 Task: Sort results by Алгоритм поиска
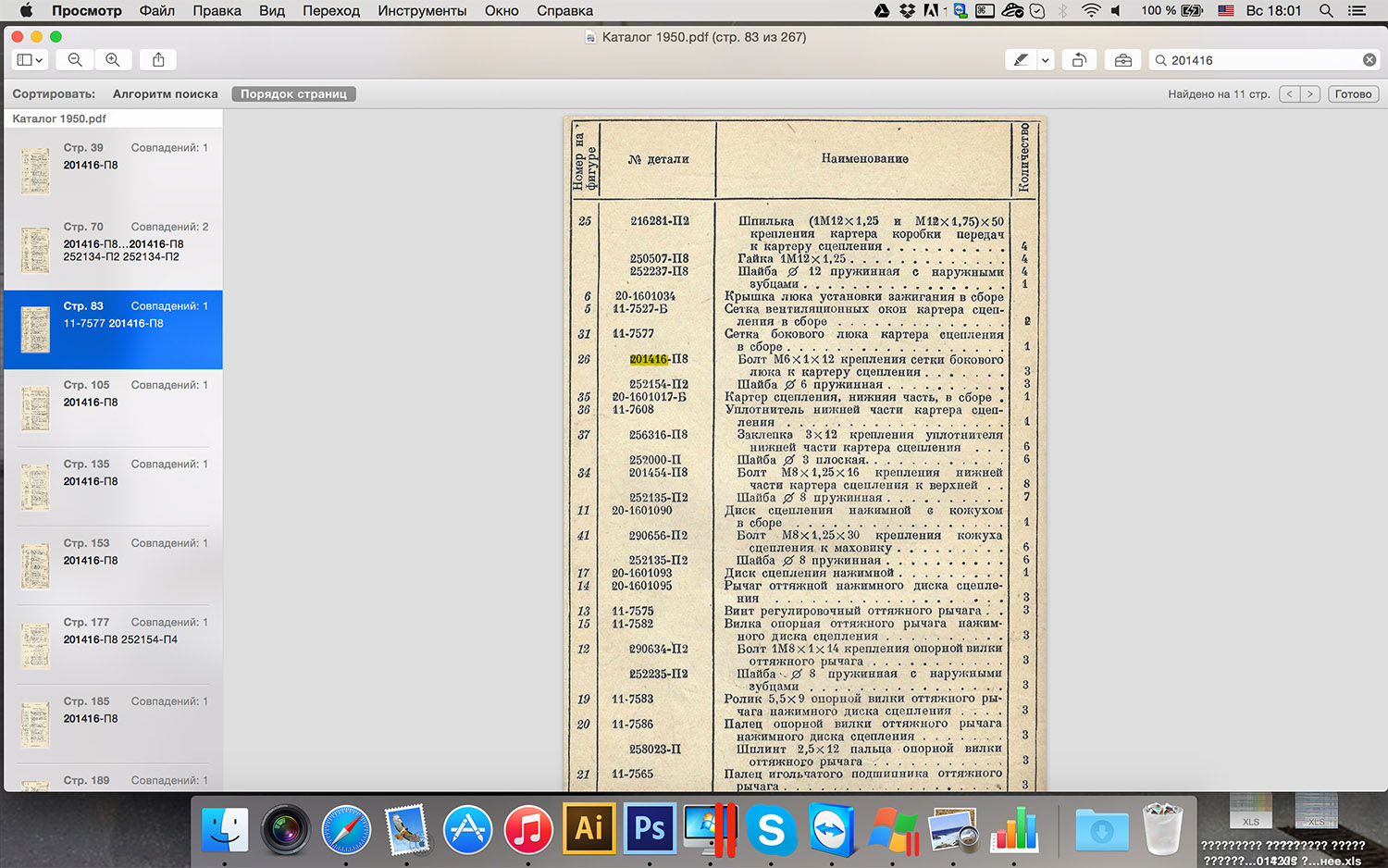pyautogui.click(x=165, y=94)
